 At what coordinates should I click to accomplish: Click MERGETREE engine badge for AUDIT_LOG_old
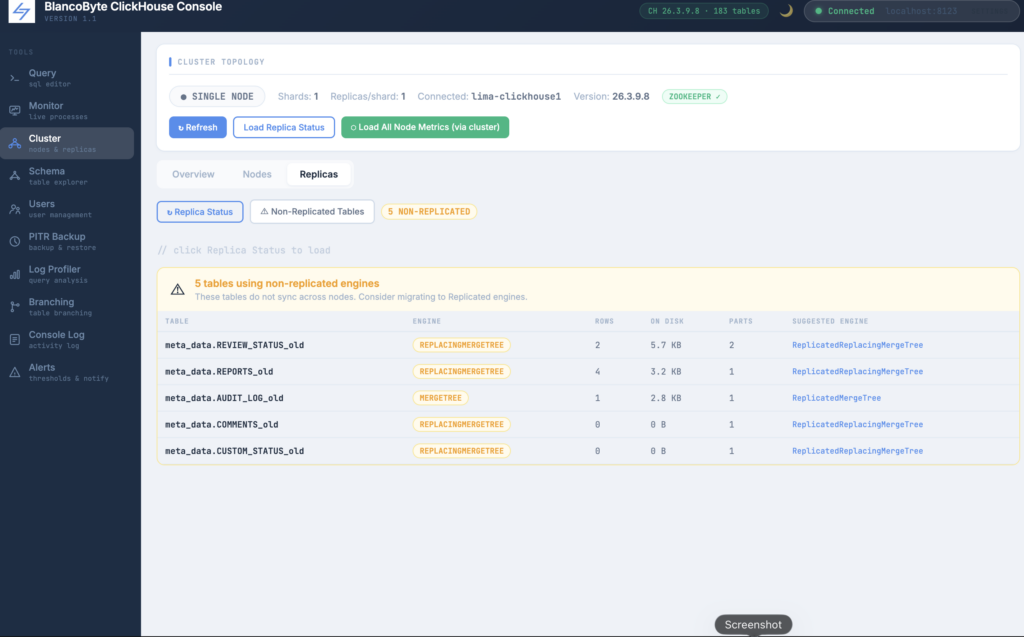[x=441, y=398]
